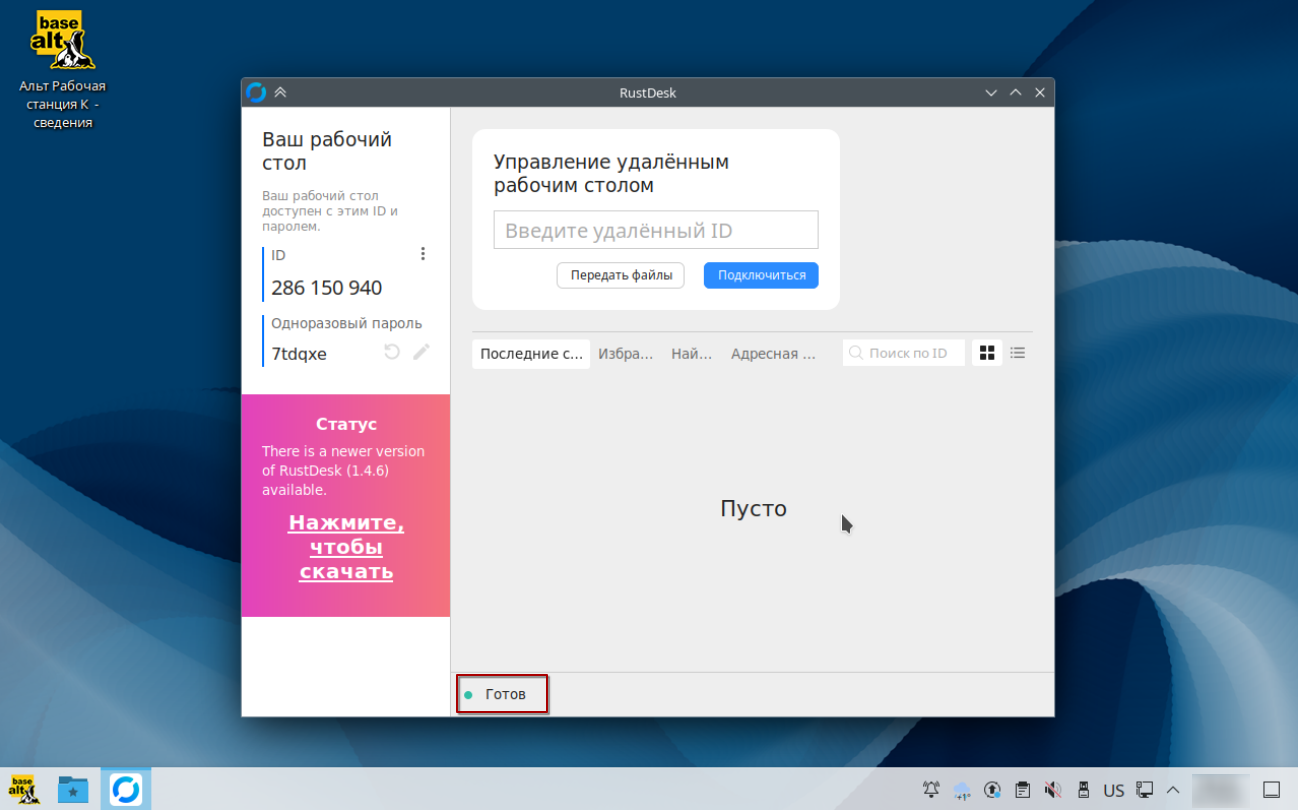1298x810 pixels.
Task: Open ID options via three-dot menu icon
Action: coord(423,253)
